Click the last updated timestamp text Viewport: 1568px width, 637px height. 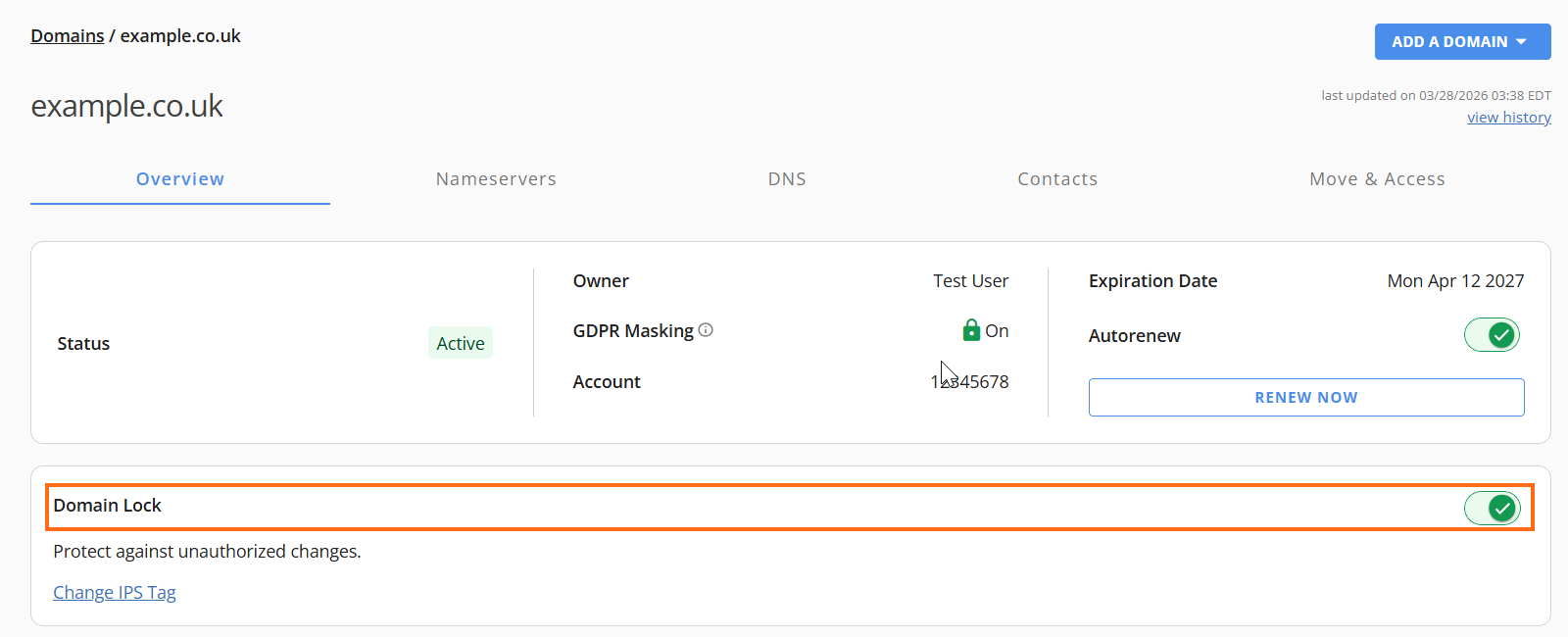pyautogui.click(x=1436, y=95)
